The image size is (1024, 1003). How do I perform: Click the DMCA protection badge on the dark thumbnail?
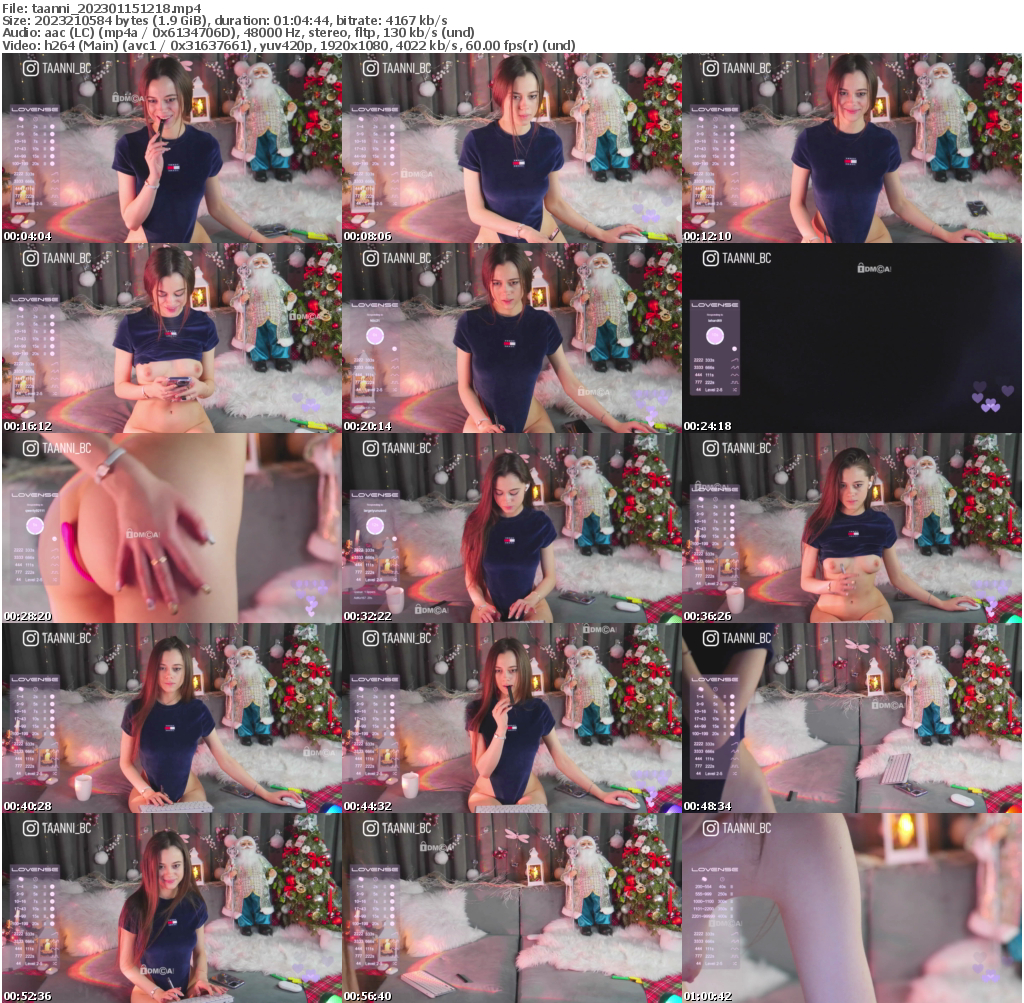click(x=875, y=268)
